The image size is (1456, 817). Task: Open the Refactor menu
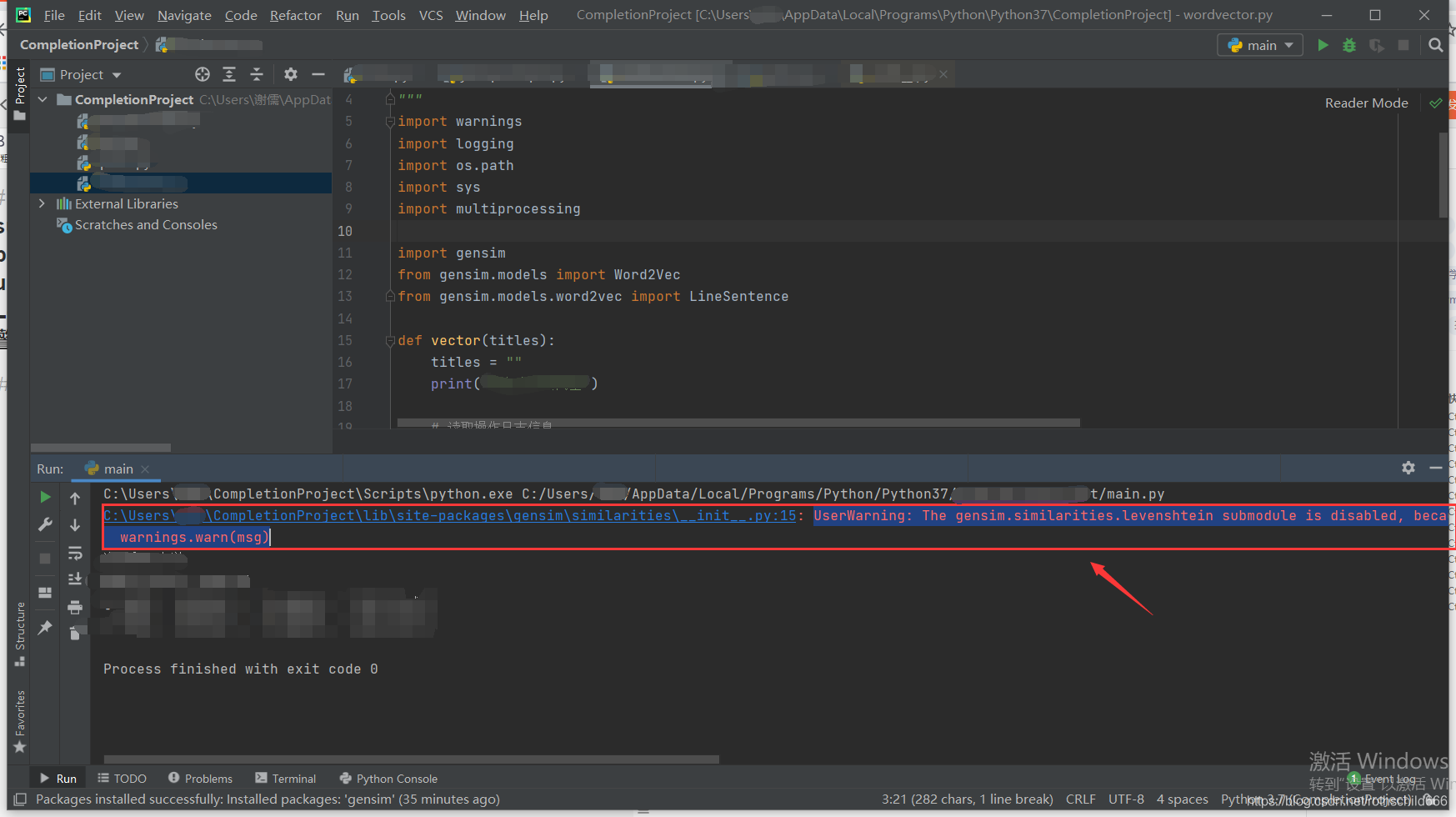295,15
